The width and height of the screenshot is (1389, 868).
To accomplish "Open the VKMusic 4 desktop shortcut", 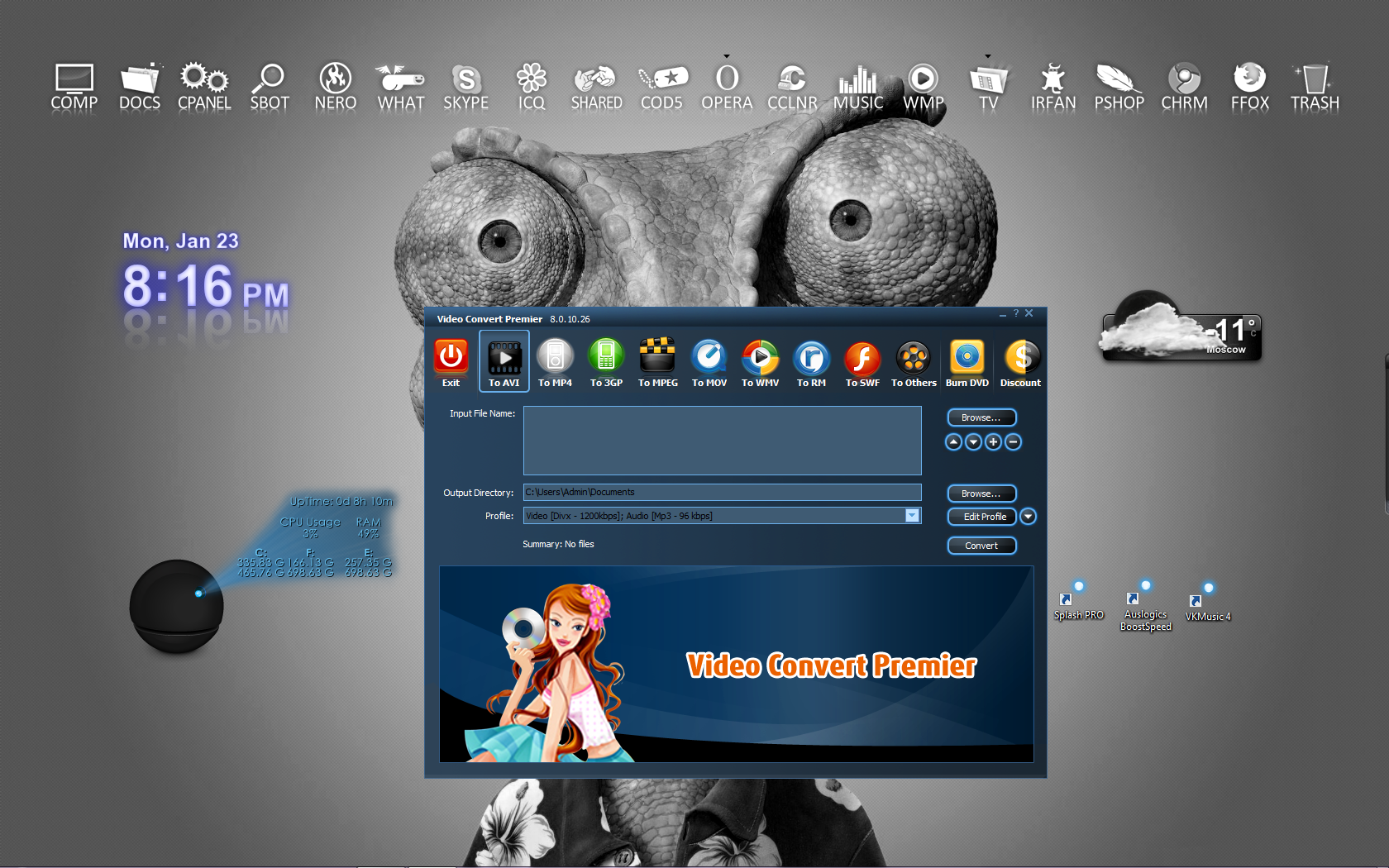I will tap(1207, 603).
